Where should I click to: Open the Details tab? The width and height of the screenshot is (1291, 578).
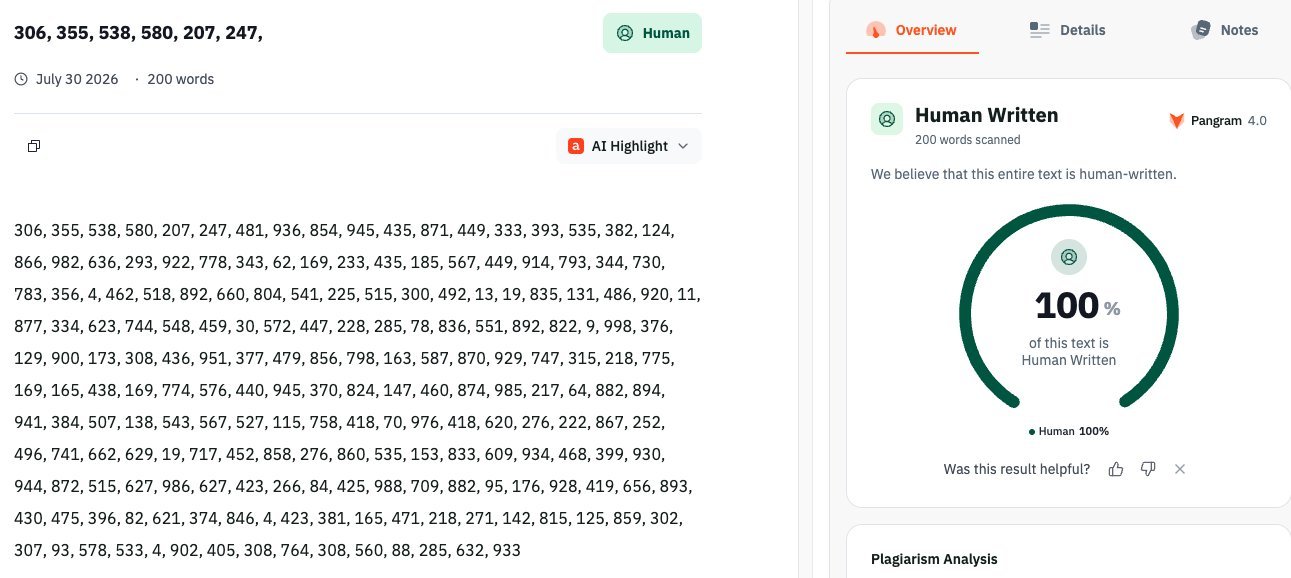1068,30
